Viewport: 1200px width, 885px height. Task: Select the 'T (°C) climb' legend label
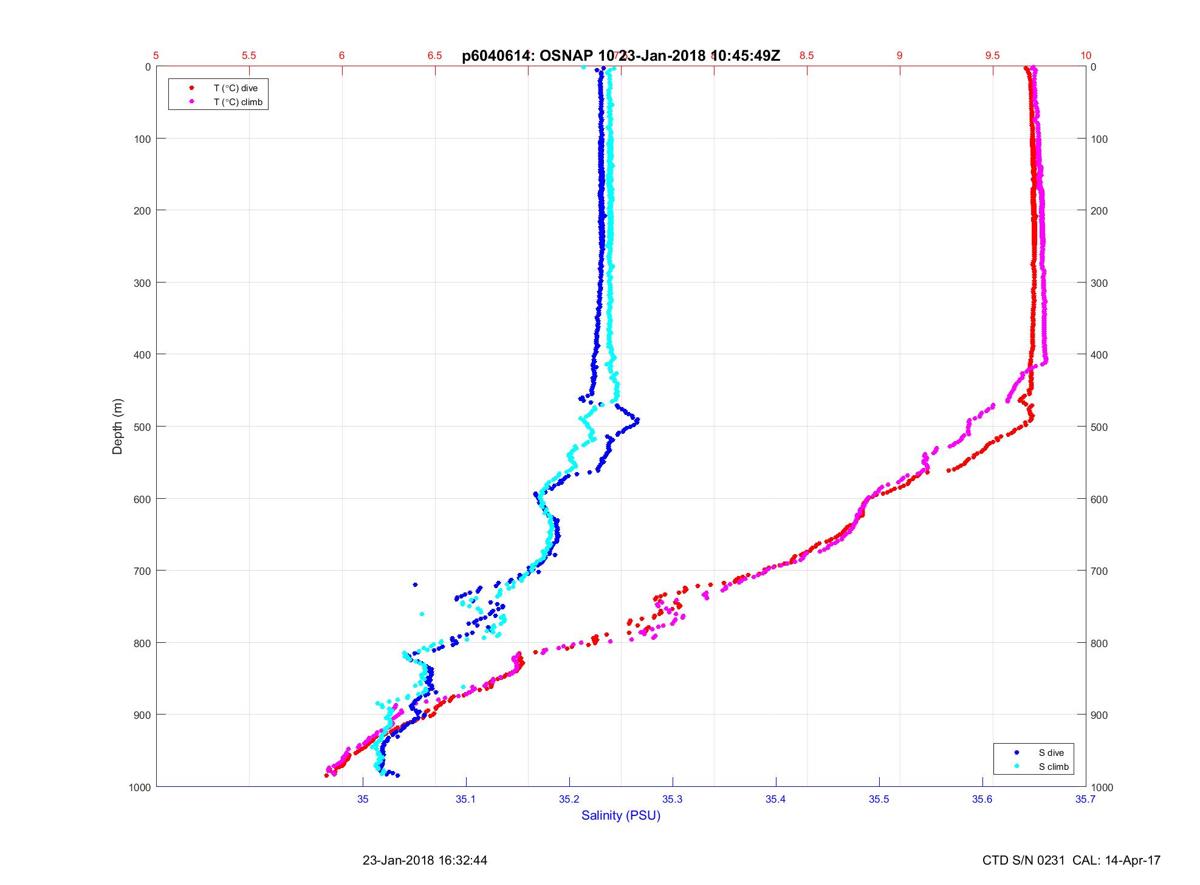pyautogui.click(x=238, y=102)
